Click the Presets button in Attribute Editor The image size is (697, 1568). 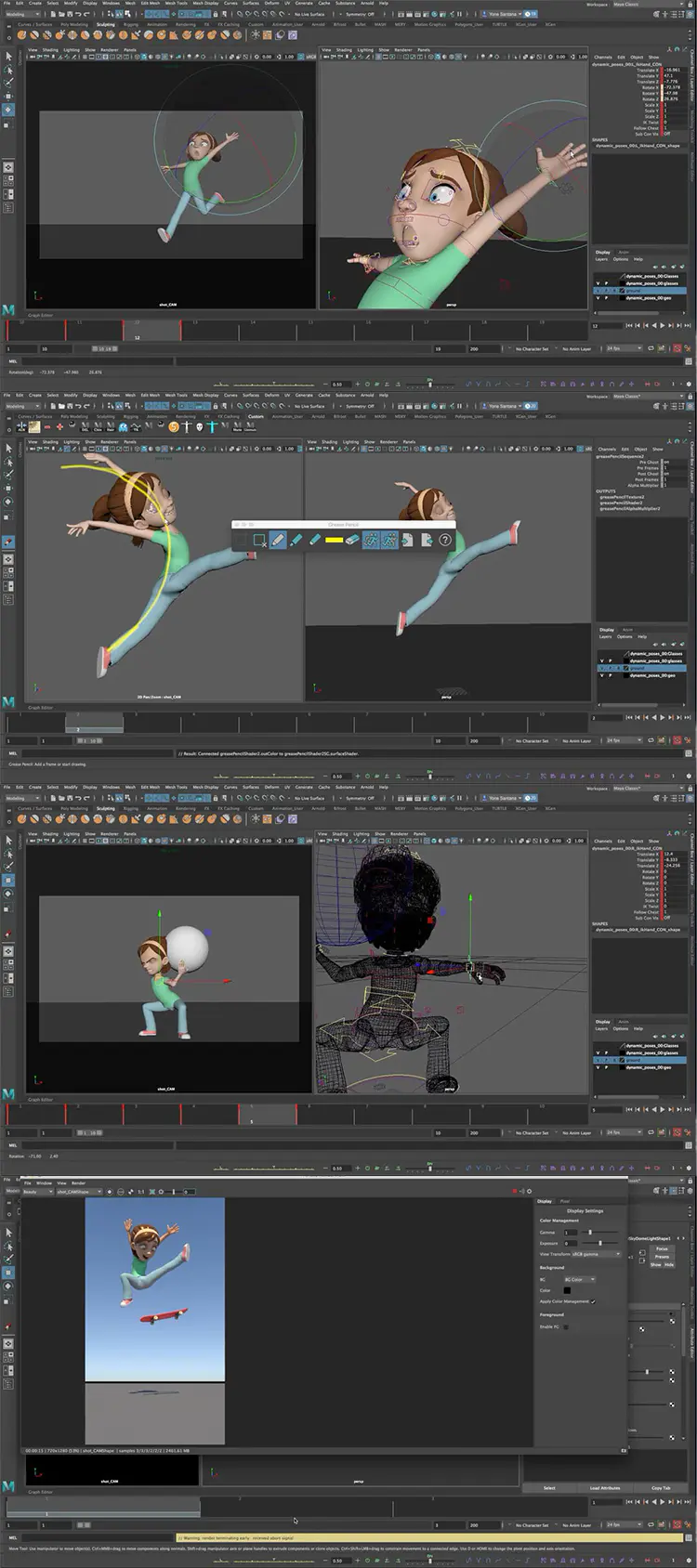pos(662,1257)
